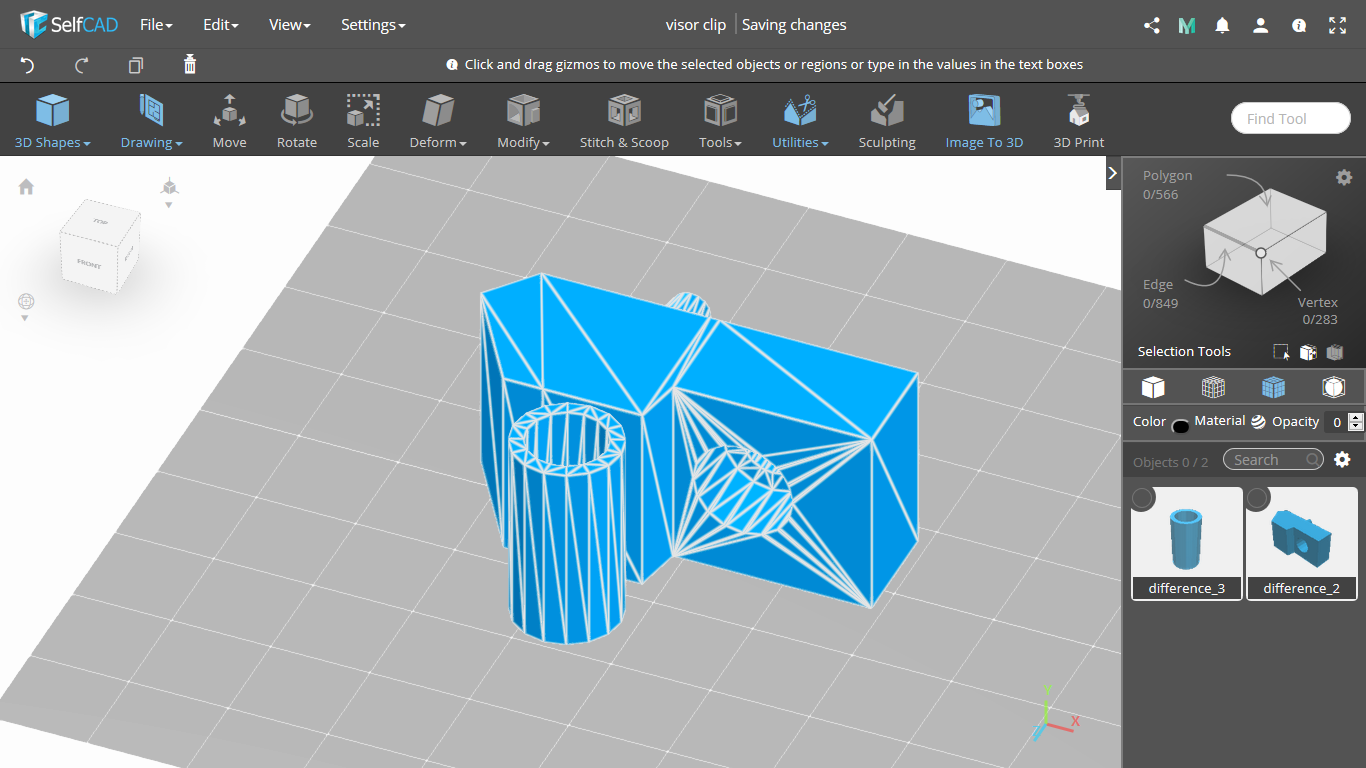Click the green M marketplace icon
Viewport: 1366px width, 768px height.
click(x=1187, y=25)
